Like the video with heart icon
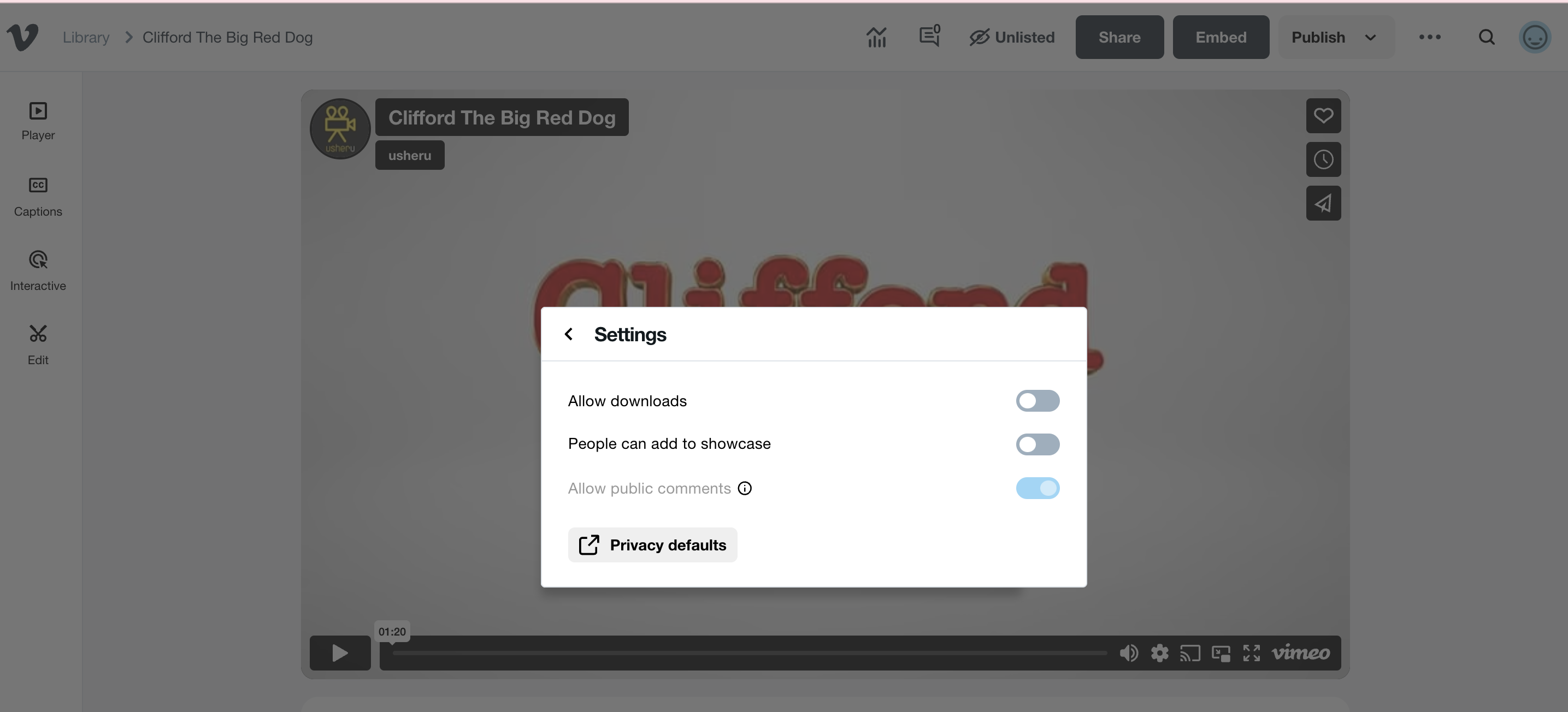The height and width of the screenshot is (712, 1568). coord(1323,116)
